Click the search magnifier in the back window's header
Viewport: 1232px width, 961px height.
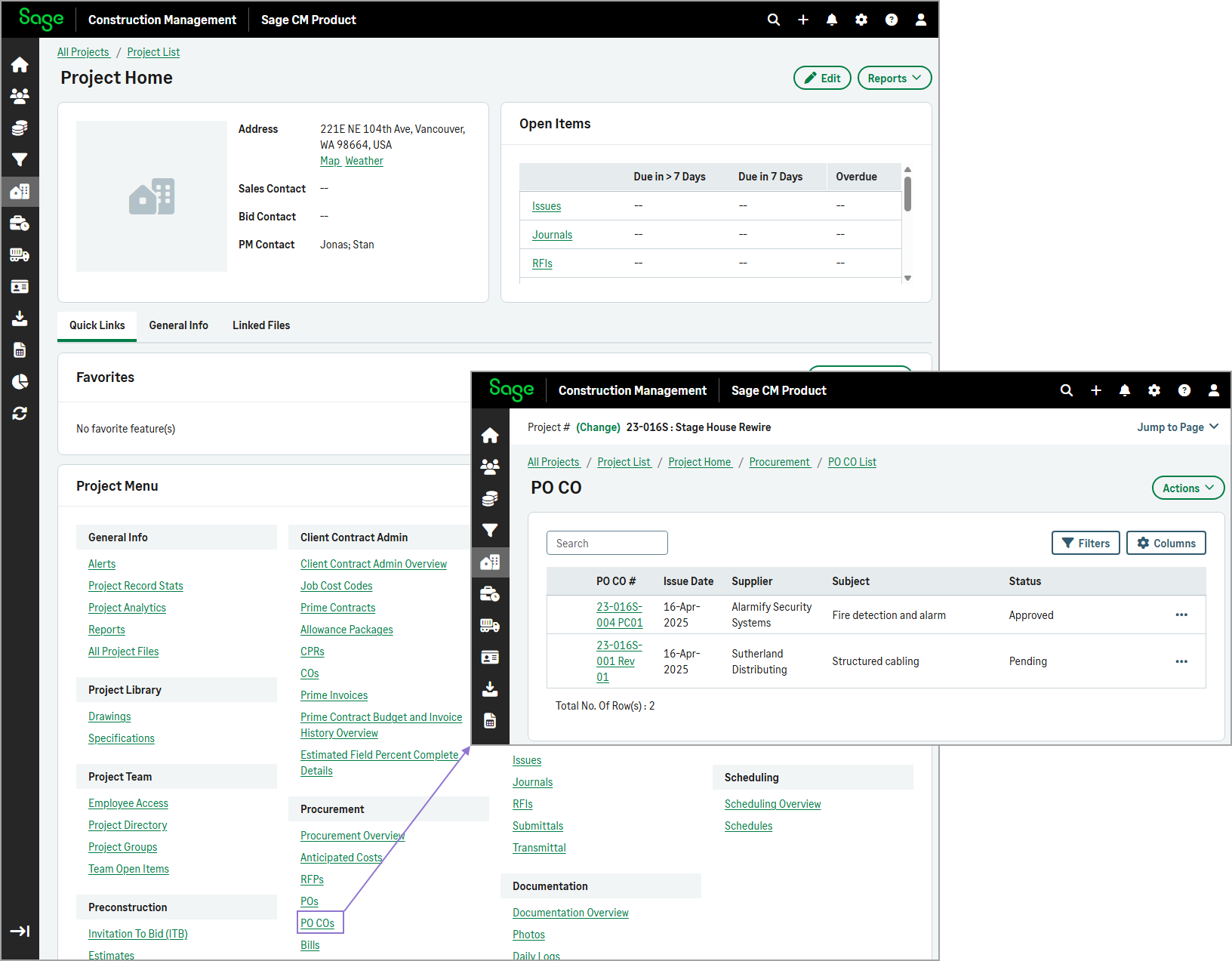coord(774,20)
